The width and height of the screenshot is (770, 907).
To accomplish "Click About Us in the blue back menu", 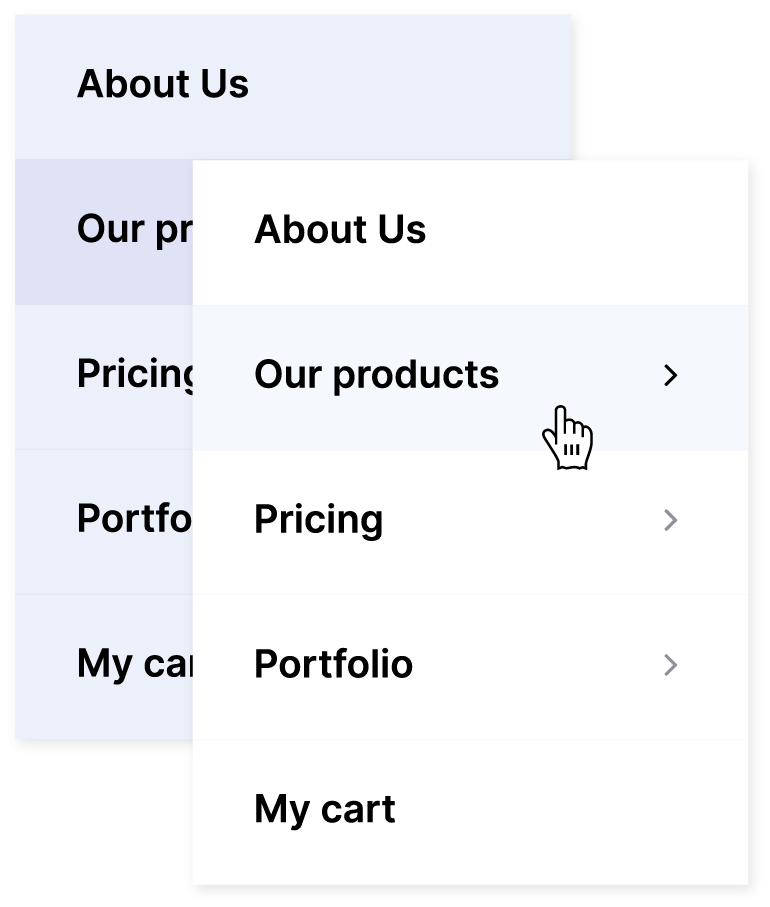I will pyautogui.click(x=163, y=84).
